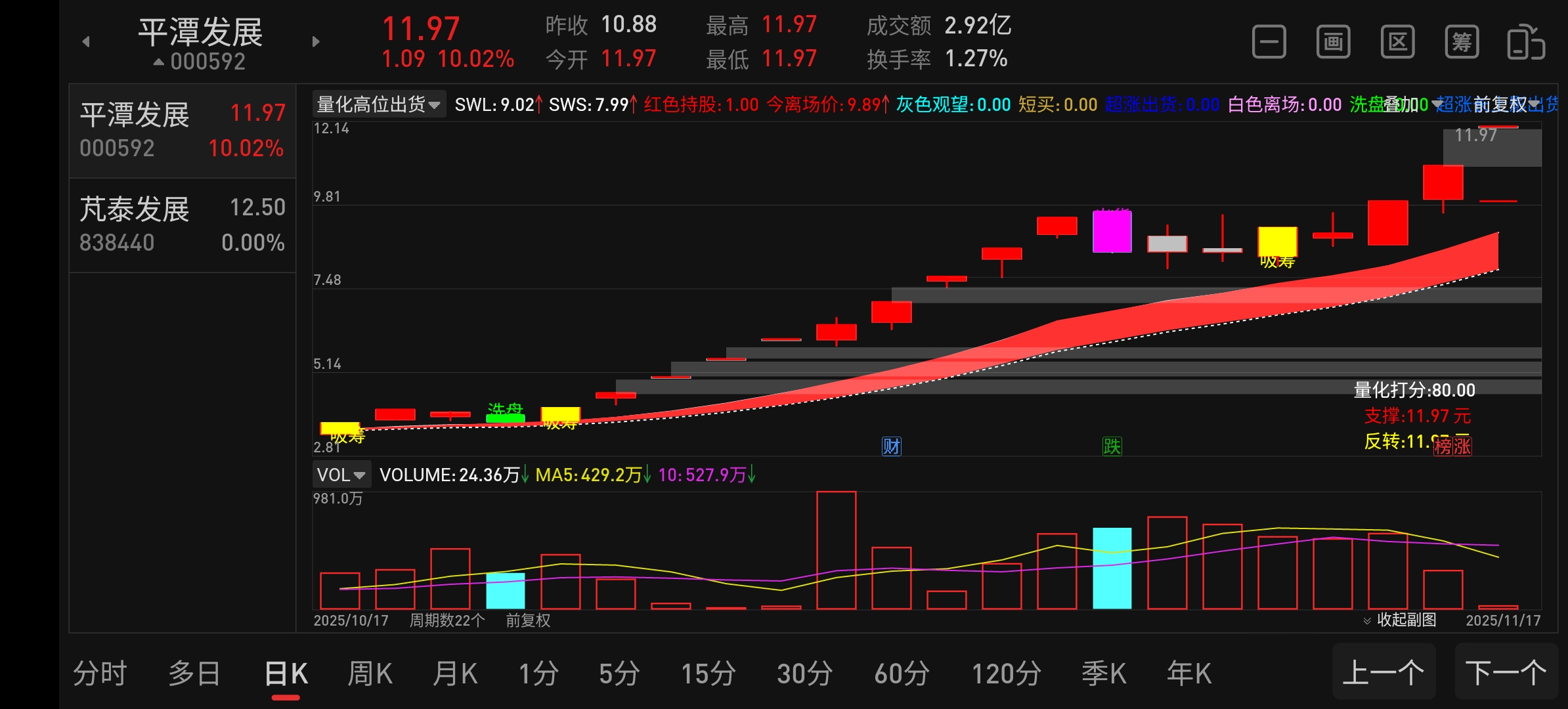Viewport: 1568px width, 709px height.
Task: Switch to the 周K tab
Action: click(370, 674)
